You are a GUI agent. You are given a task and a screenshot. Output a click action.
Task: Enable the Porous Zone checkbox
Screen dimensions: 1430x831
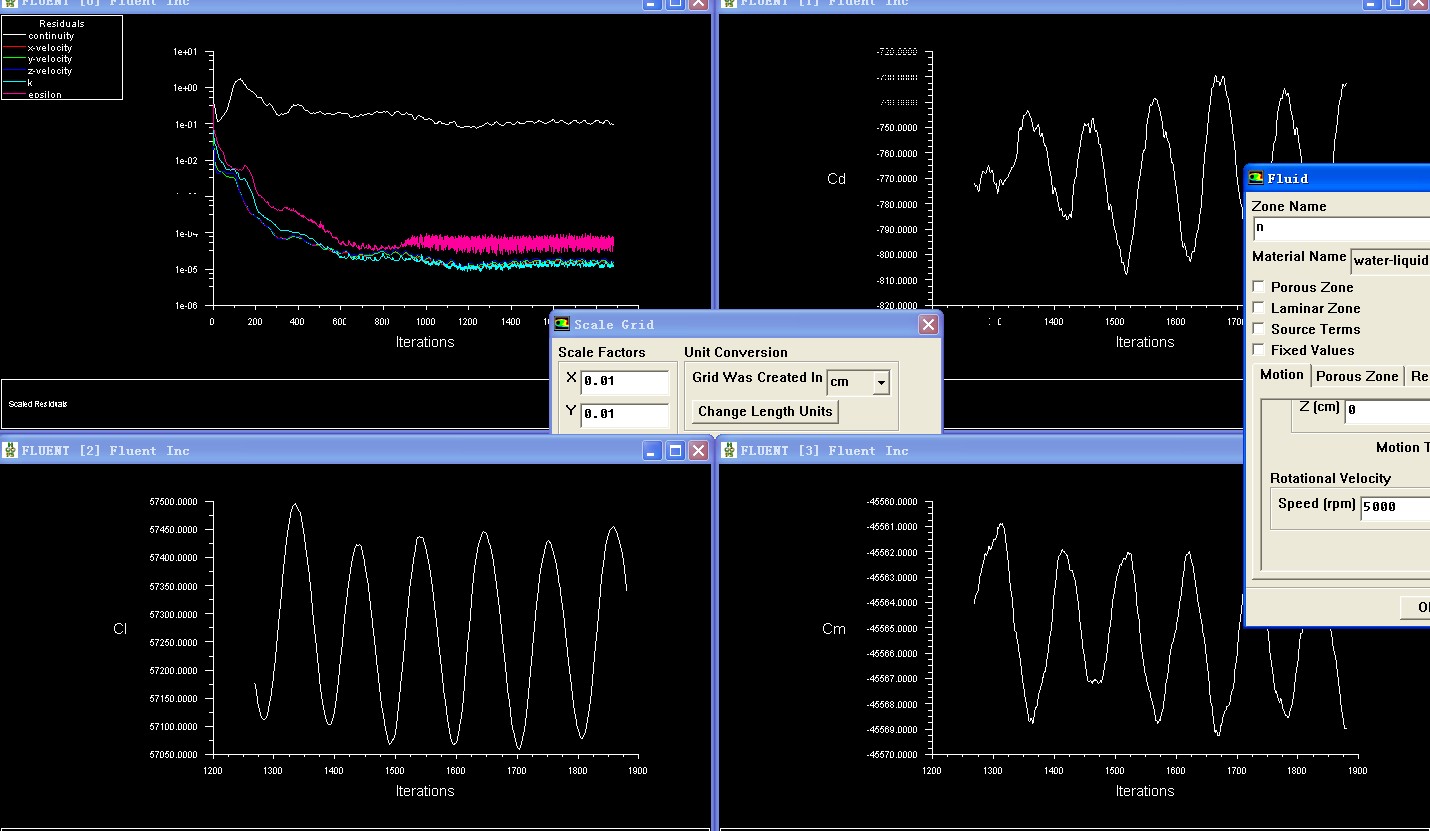1259,287
